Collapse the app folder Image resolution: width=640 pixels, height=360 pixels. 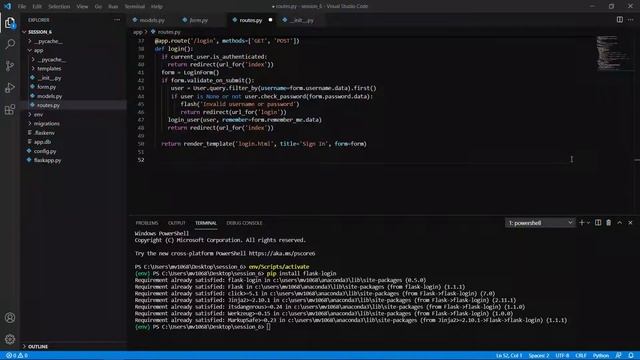38,50
